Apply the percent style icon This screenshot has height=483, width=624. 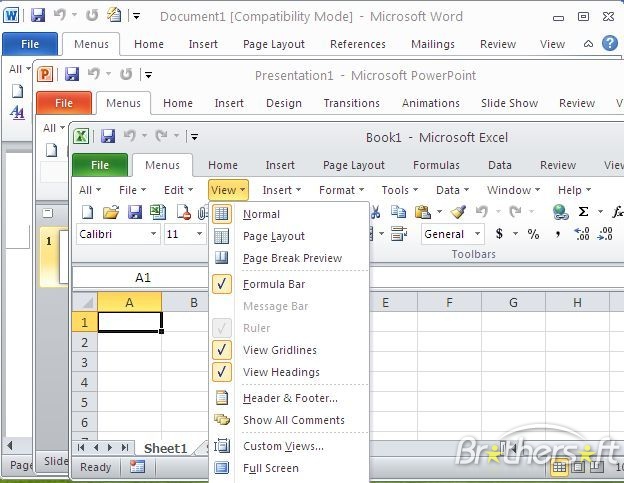[533, 234]
